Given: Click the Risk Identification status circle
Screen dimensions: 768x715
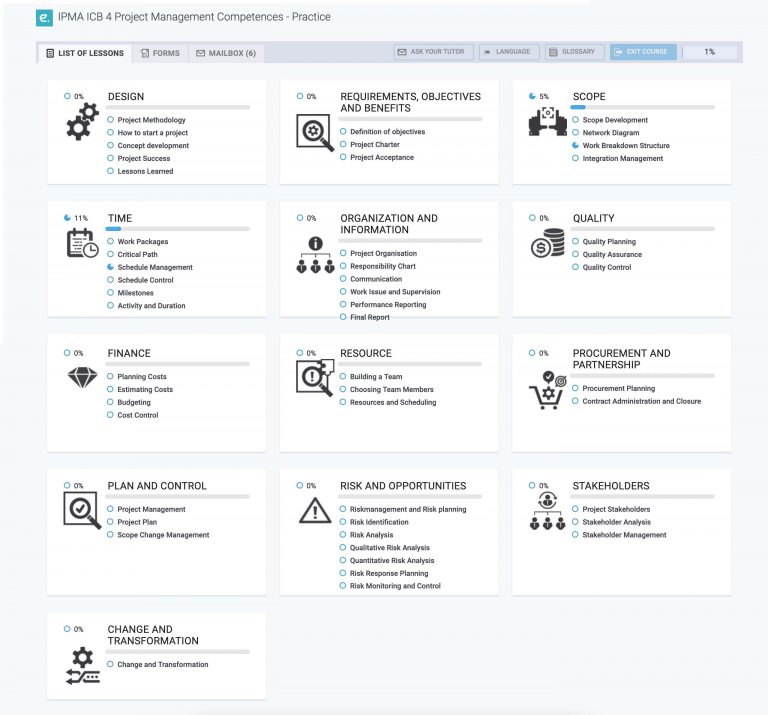Looking at the screenshot, I should click(x=343, y=522).
